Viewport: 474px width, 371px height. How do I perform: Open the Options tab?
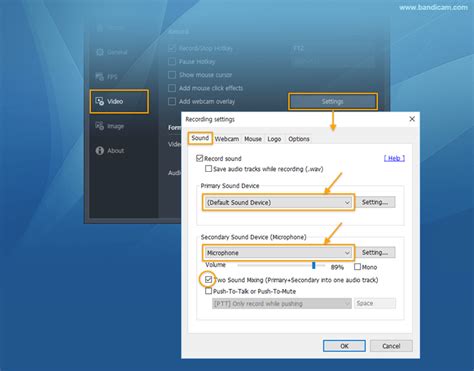(x=299, y=139)
